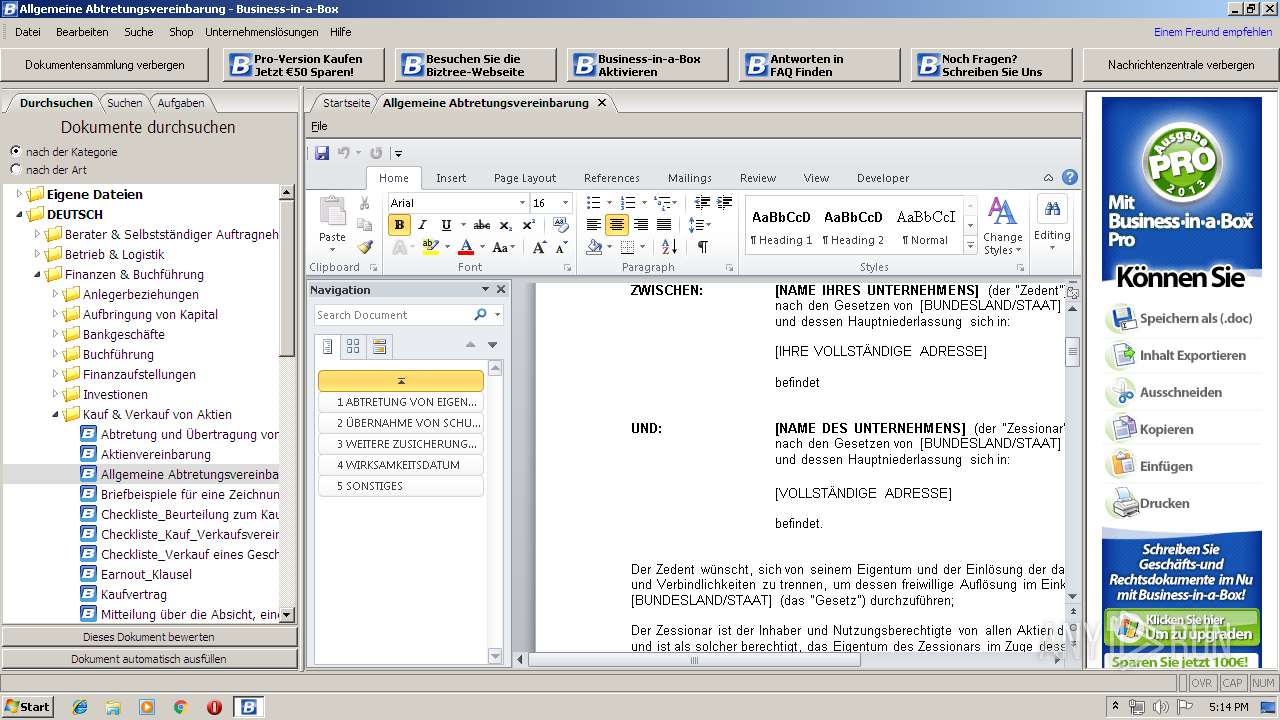Viewport: 1280px width, 720px height.
Task: Collapse the 'Kauf & Verkauf von Aktien' folder
Action: click(x=57, y=414)
